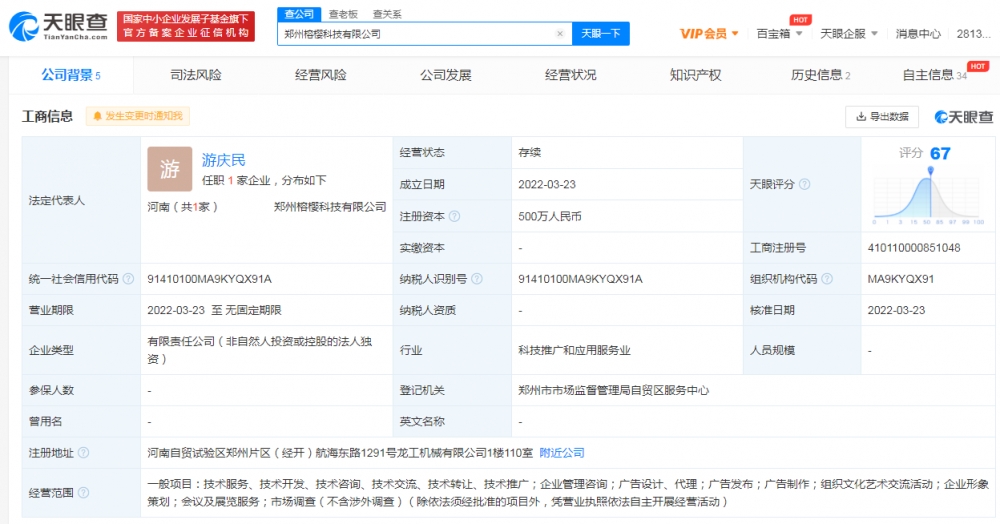Click the 天眼一下 search button

point(601,34)
